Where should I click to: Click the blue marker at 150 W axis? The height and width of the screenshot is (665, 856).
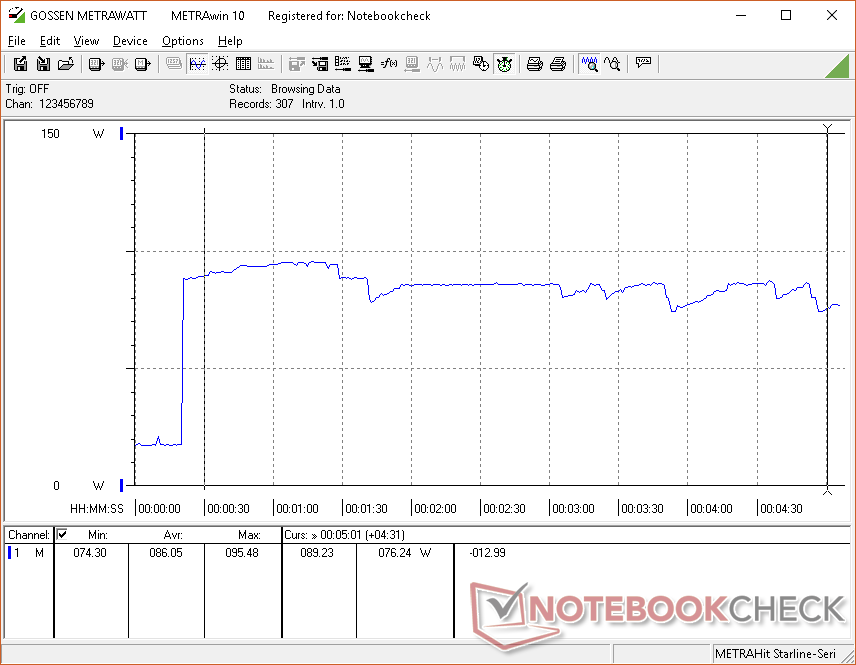point(122,133)
